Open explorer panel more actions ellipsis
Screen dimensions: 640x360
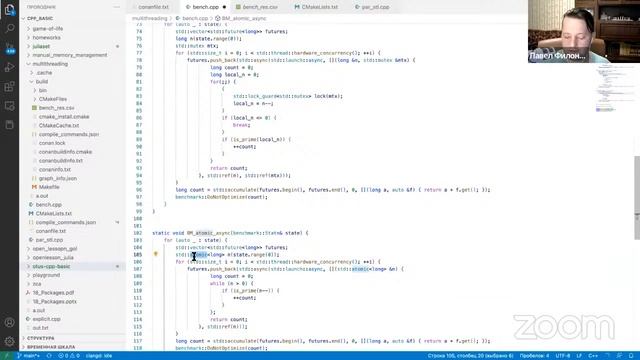pos(117,7)
